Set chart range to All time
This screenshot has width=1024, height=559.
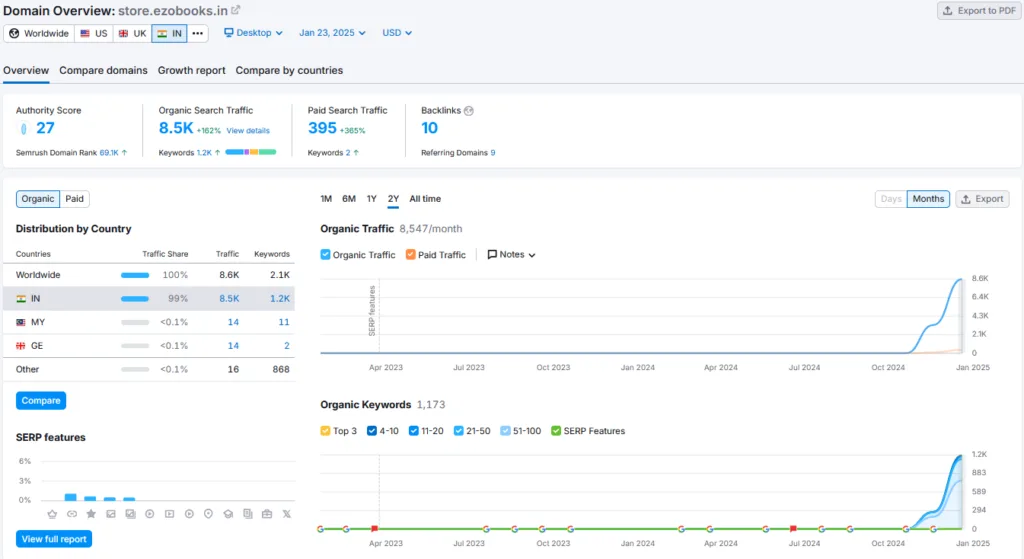coord(425,199)
